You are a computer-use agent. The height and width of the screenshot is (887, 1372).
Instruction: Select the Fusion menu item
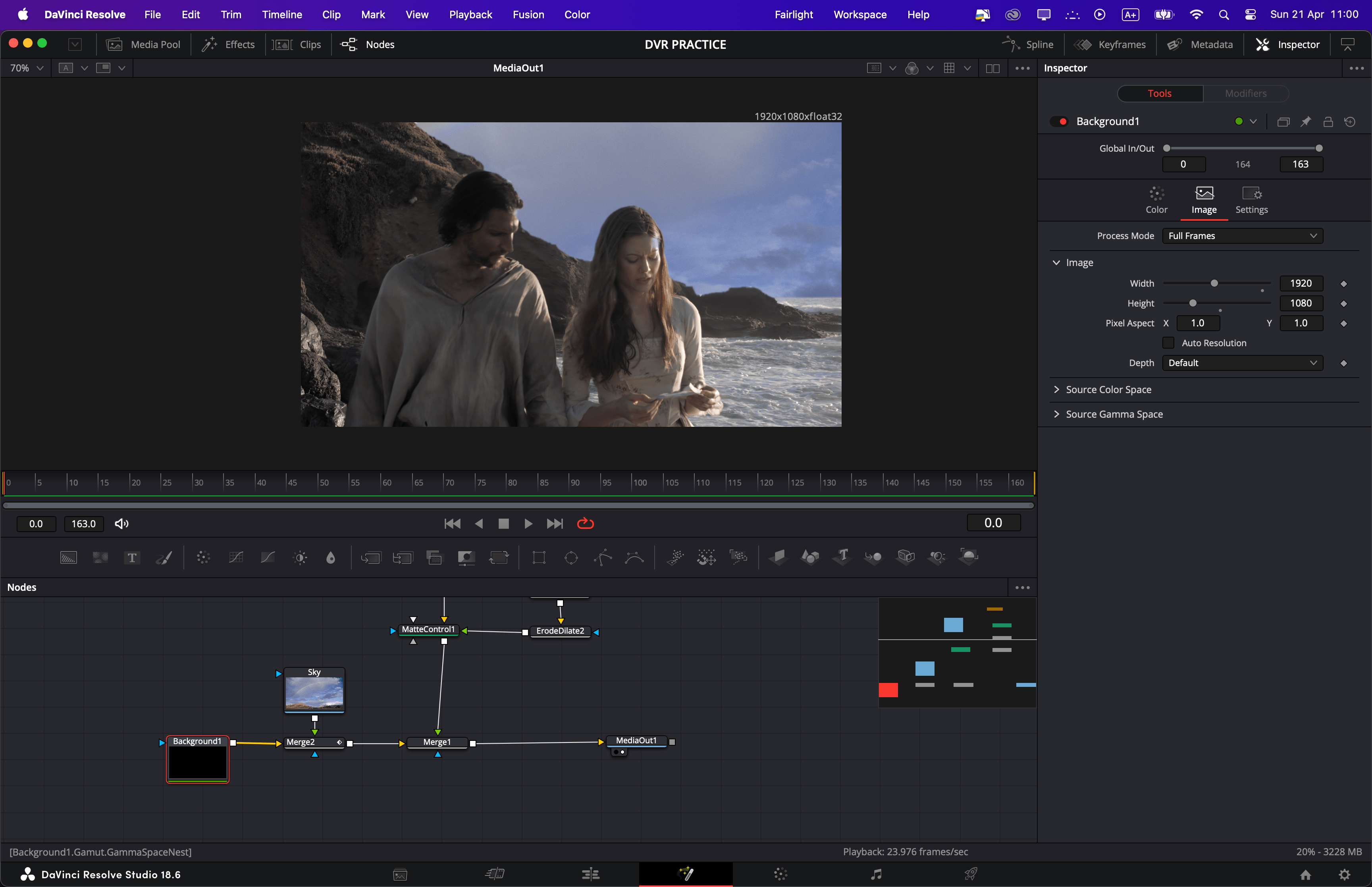(x=529, y=14)
